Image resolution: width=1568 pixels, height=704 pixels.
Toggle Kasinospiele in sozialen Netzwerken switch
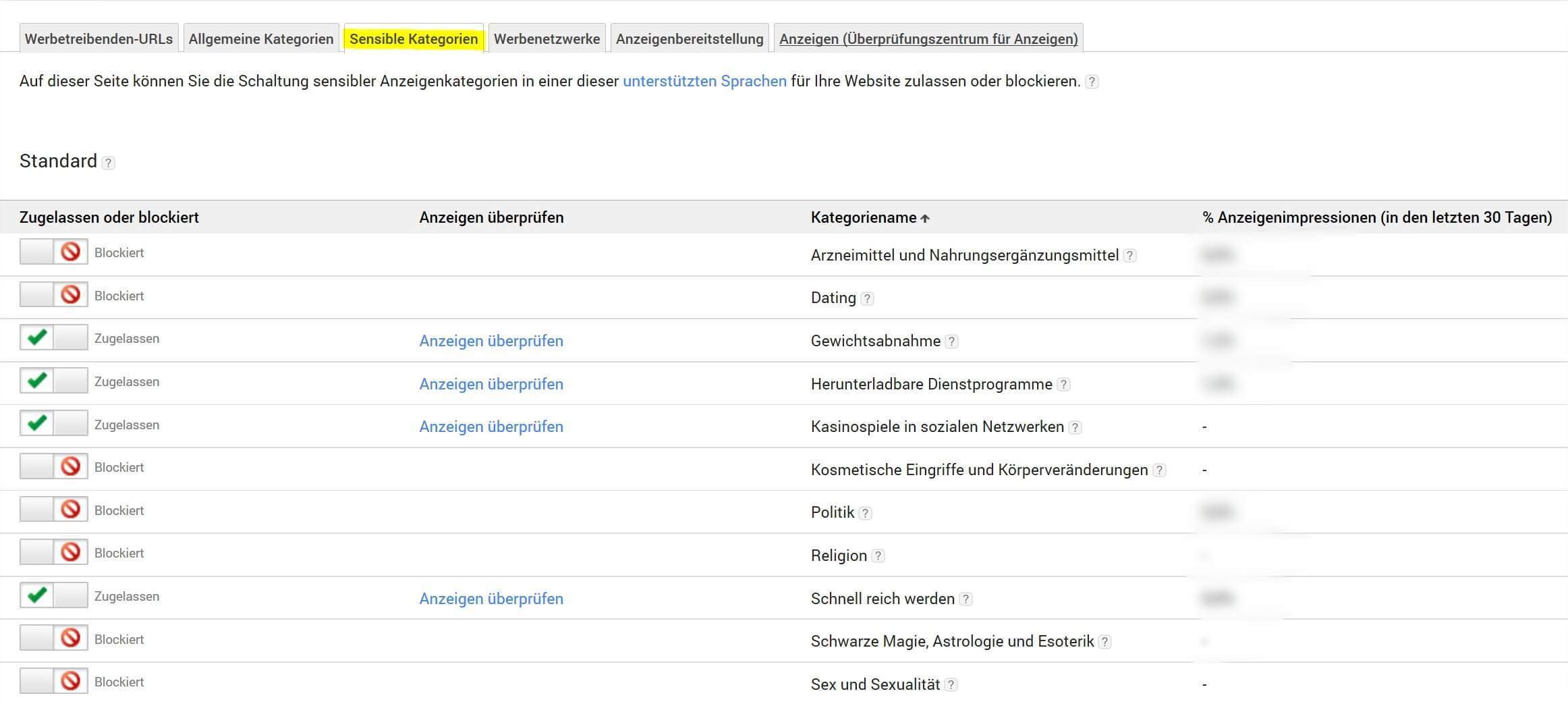pyautogui.click(x=54, y=423)
